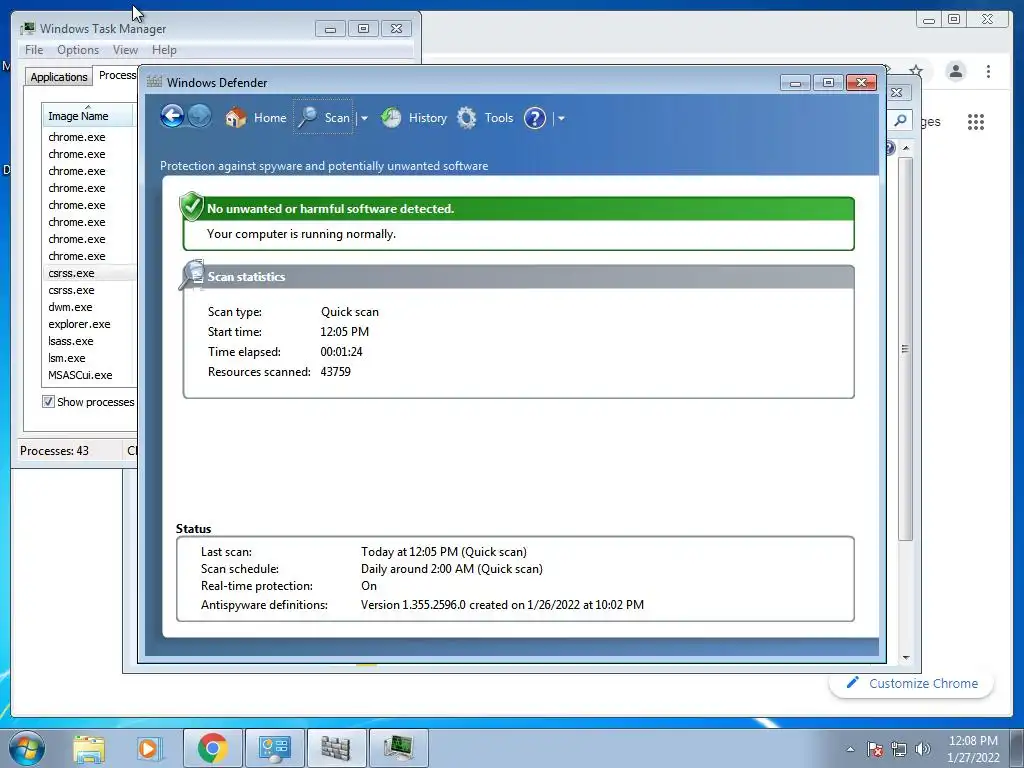
Task: Switch to the Processes tab
Action: (116, 75)
